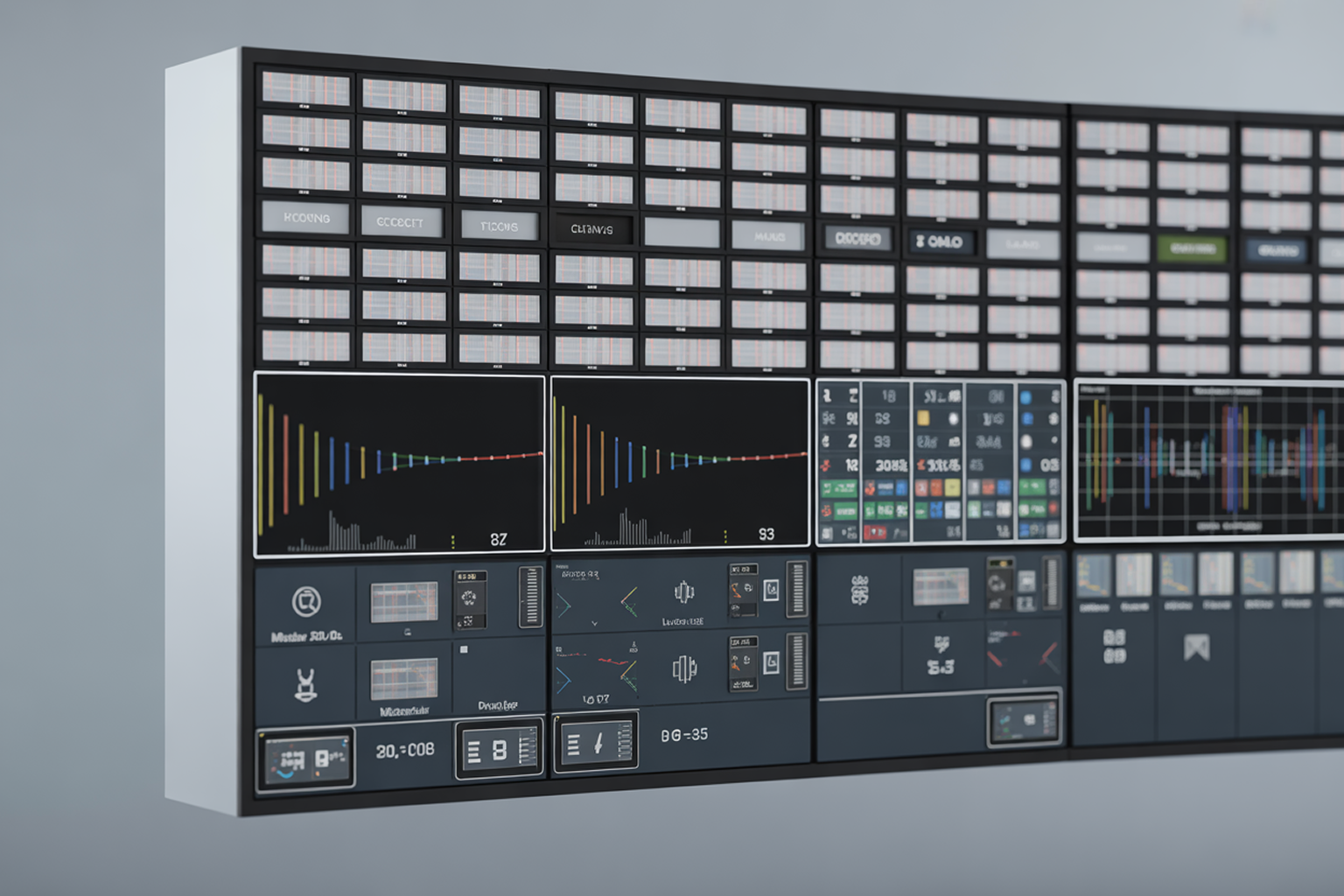Toggle the small white checkbox square in the left panel
Image resolution: width=1344 pixels, height=896 pixels.
464,649
